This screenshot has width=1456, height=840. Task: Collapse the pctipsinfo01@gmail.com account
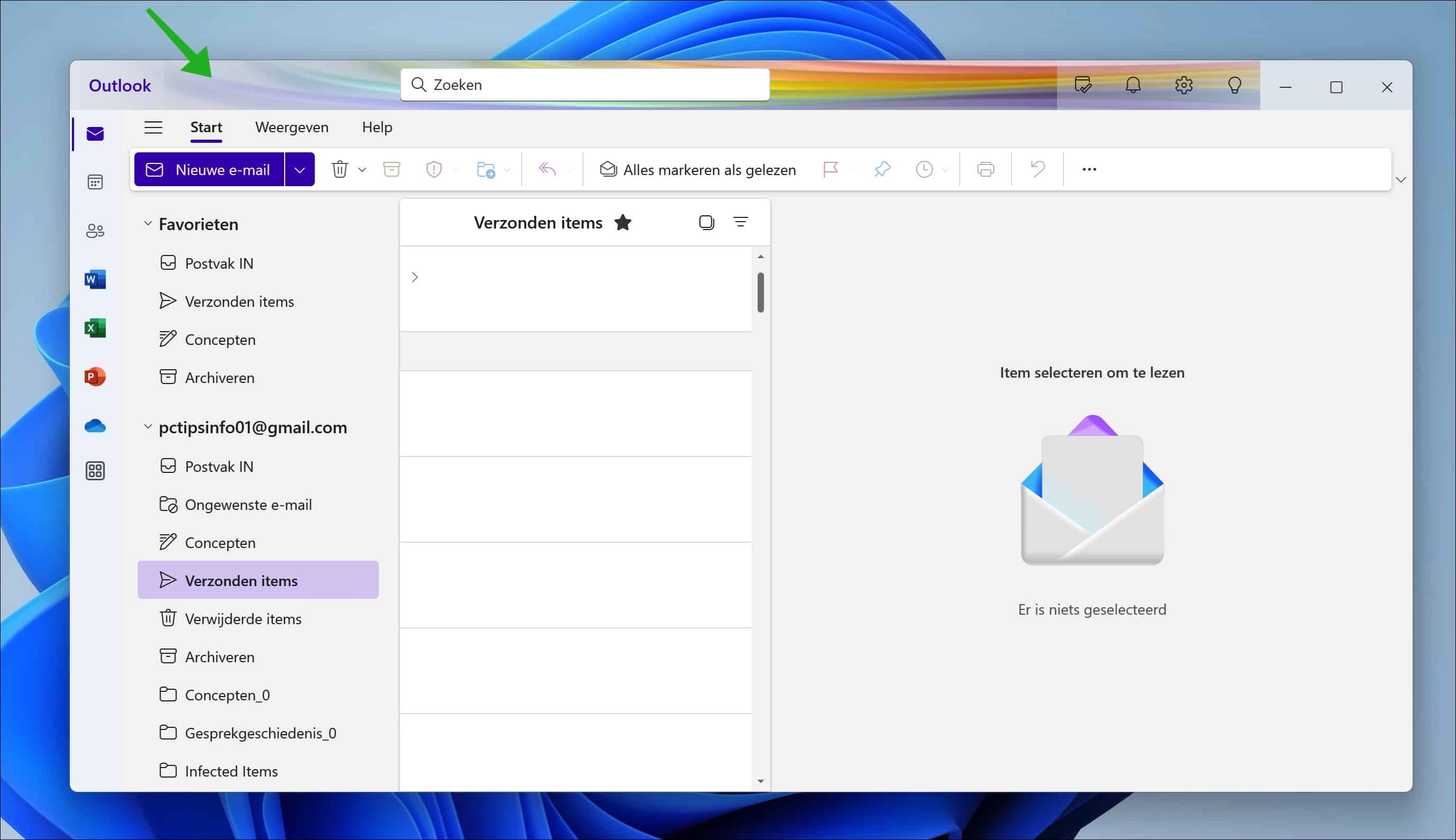click(x=148, y=426)
